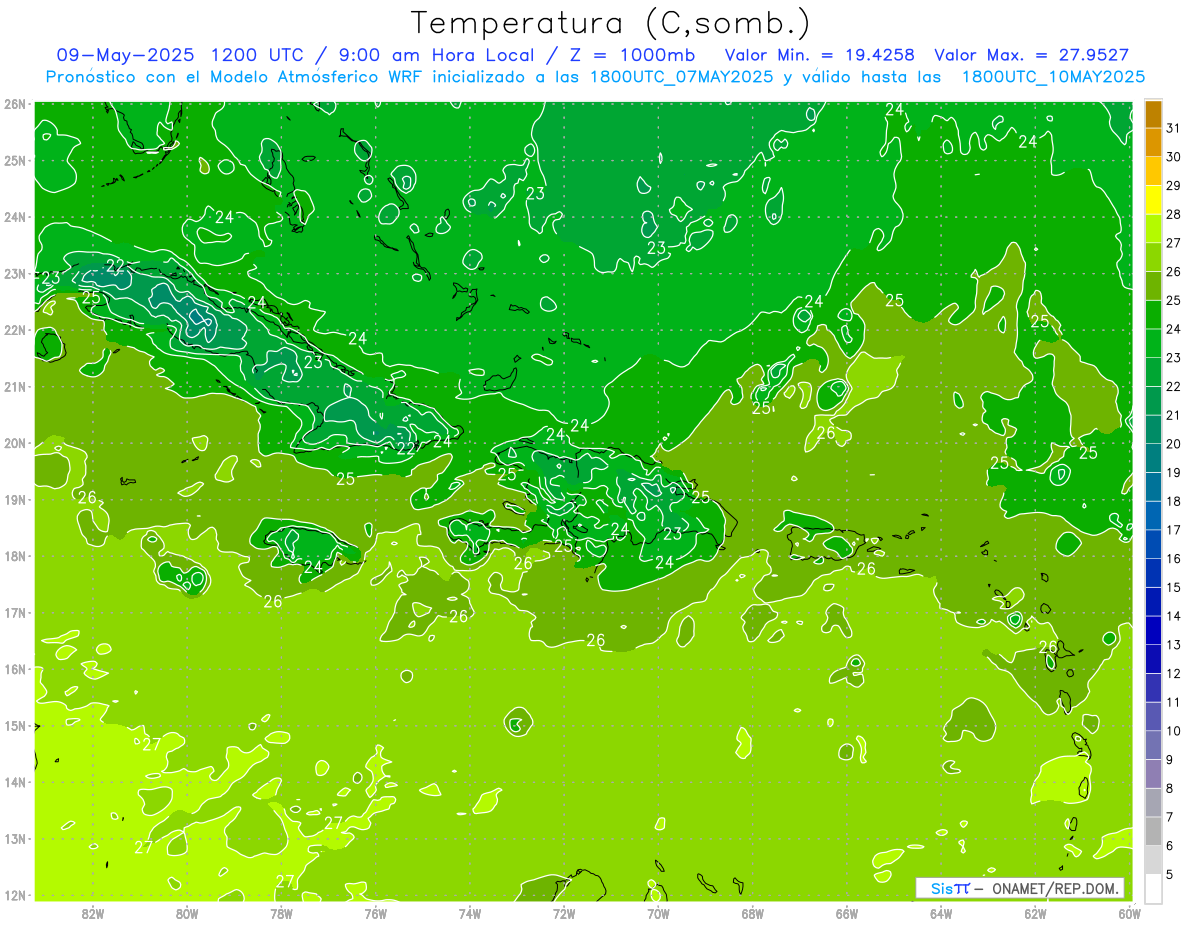This screenshot has width=1200, height=927.
Task: Click the '20' label on the color scale
Action: (1173, 443)
